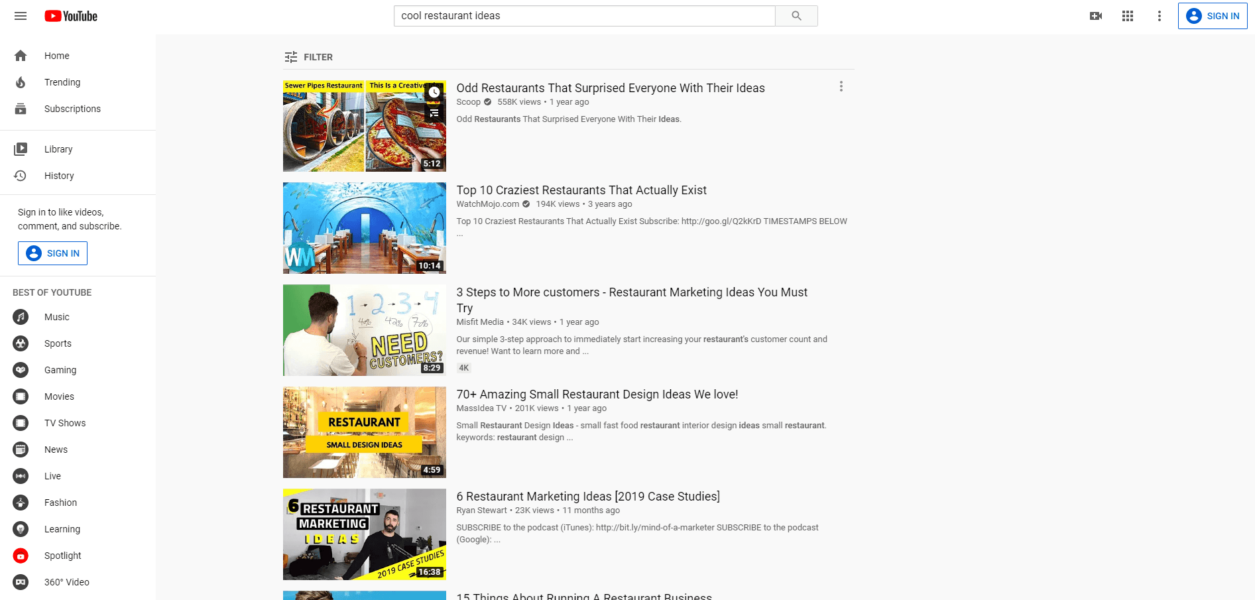Open Subscriptions in the sidebar
Image resolution: width=1255 pixels, height=600 pixels.
coord(72,109)
